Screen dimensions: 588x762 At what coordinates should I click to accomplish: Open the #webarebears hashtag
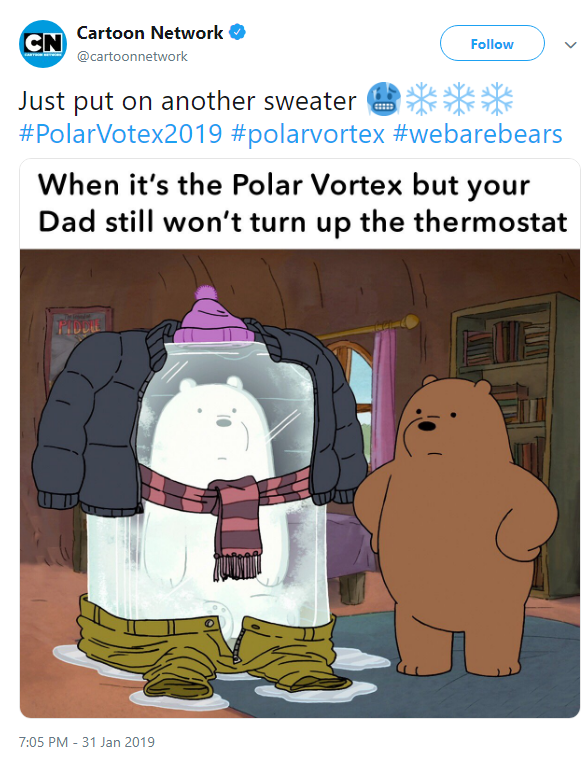tap(478, 134)
